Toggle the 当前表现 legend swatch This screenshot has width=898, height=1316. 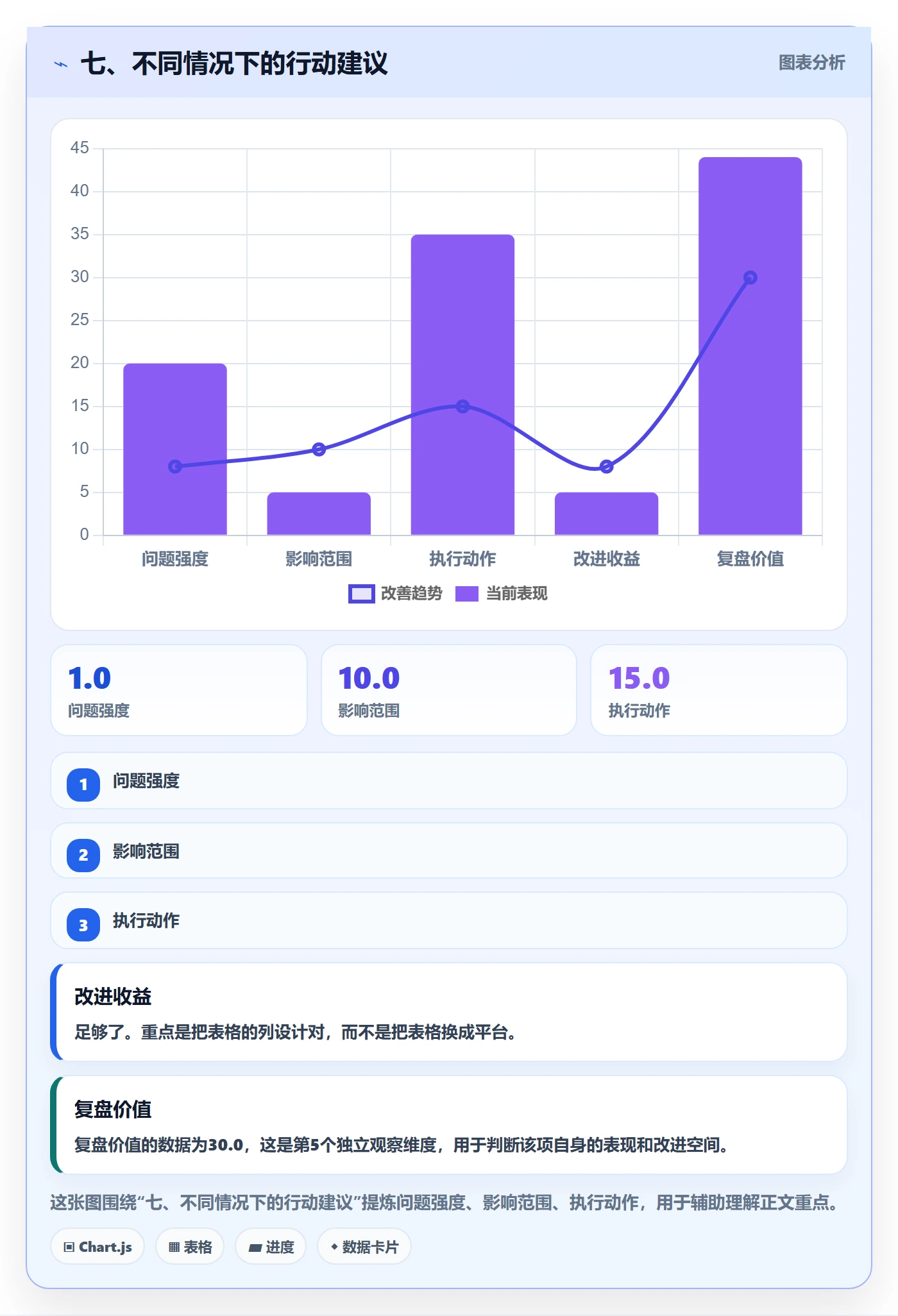[x=467, y=594]
